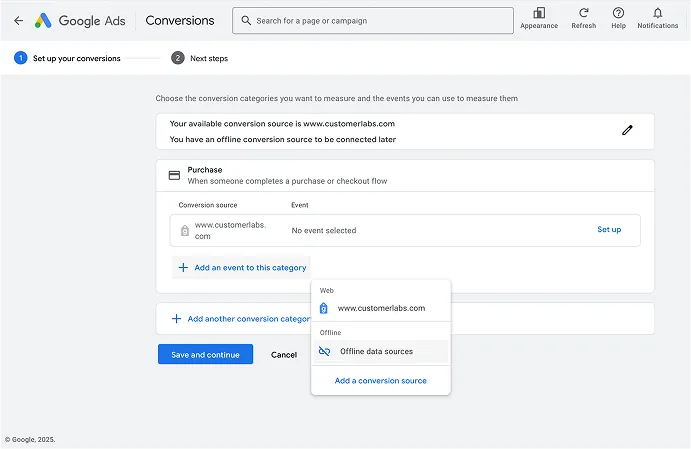Focus the search for a page or campaign field
The height and width of the screenshot is (449, 691).
373,20
